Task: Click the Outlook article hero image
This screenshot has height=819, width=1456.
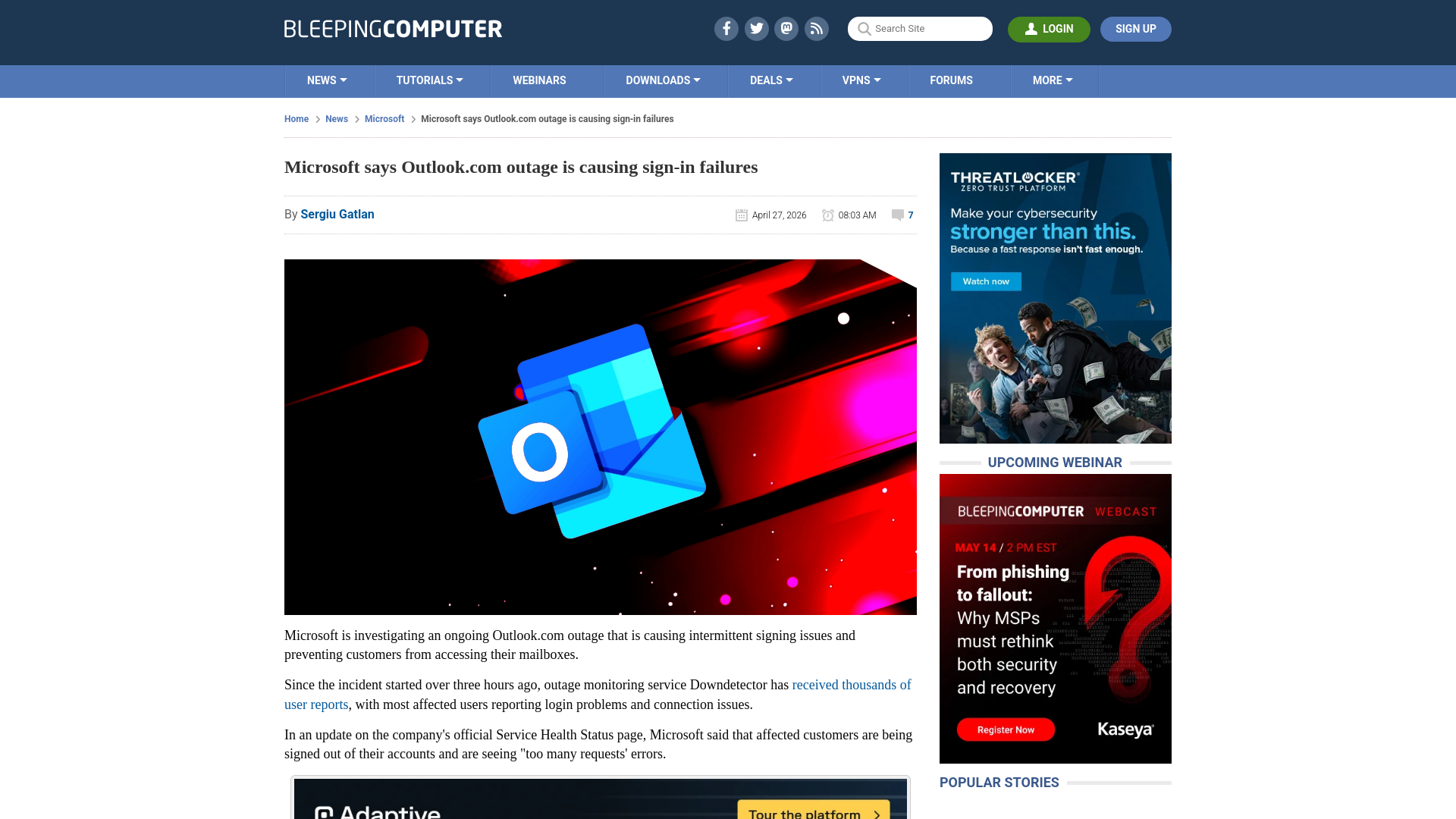Action: pos(601,437)
